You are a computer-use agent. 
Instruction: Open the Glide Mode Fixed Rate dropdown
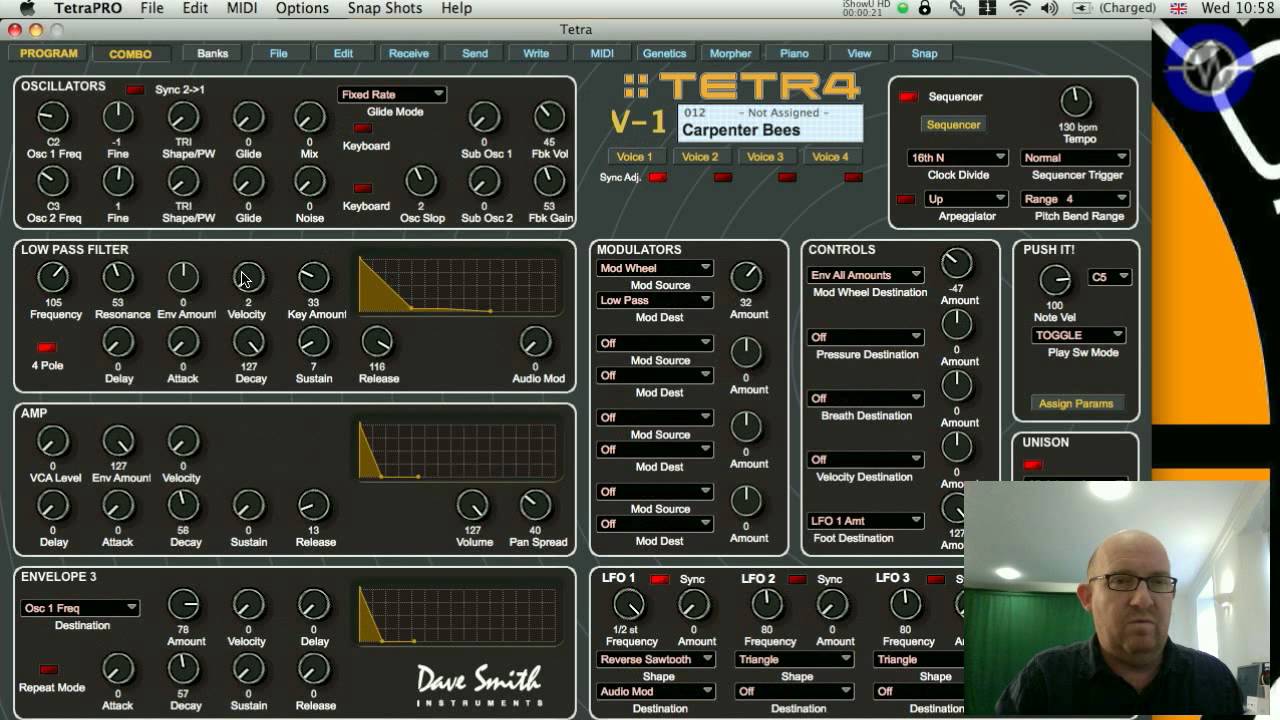point(392,94)
